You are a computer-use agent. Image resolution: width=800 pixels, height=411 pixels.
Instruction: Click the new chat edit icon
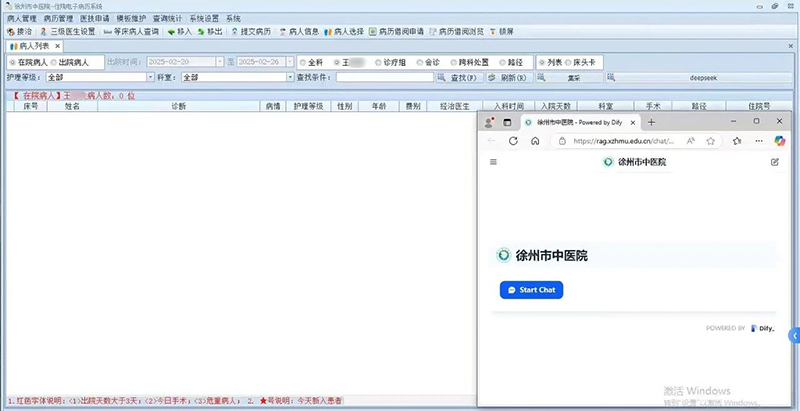point(775,161)
